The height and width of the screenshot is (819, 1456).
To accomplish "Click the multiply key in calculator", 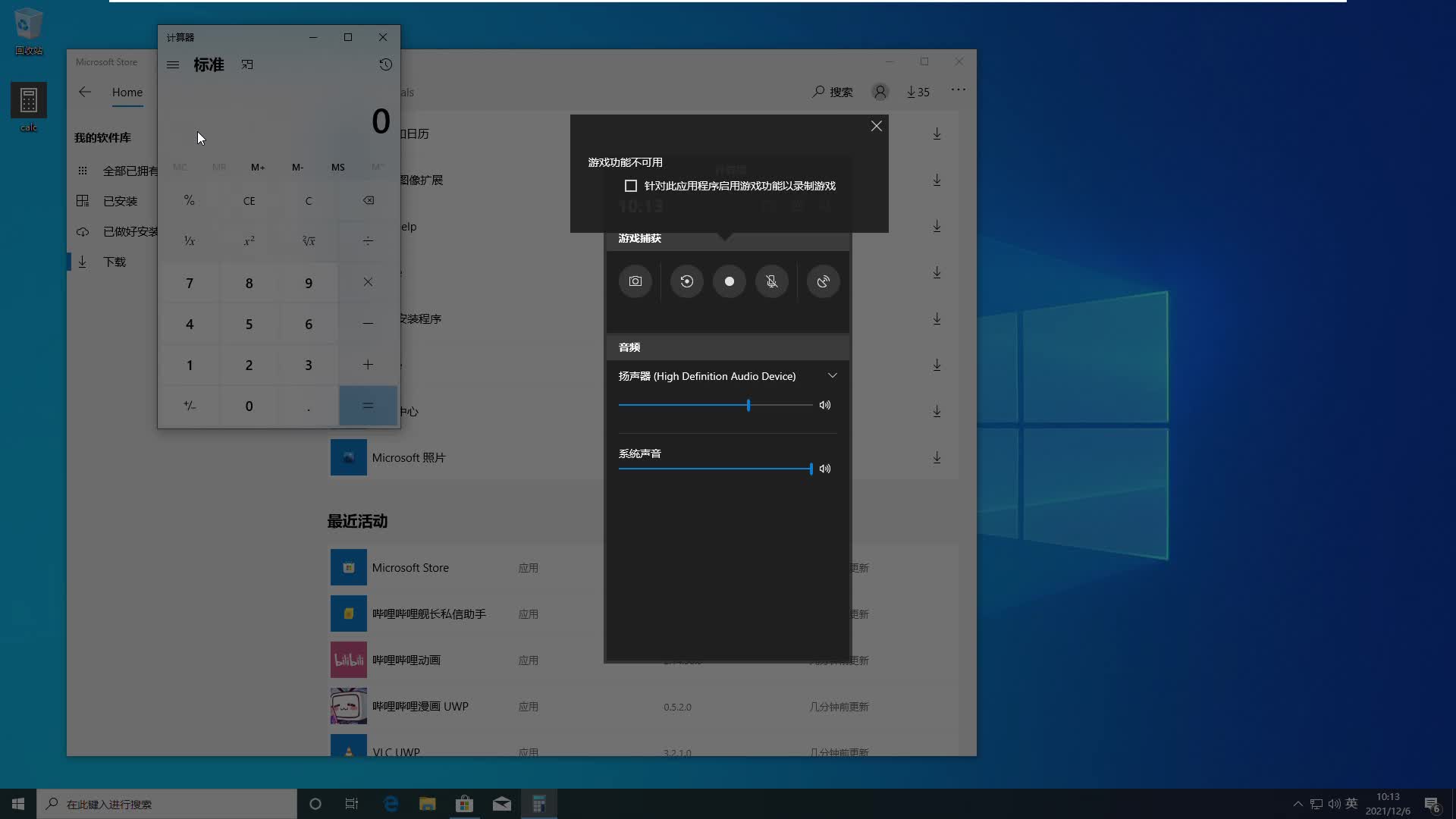I will pos(368,282).
